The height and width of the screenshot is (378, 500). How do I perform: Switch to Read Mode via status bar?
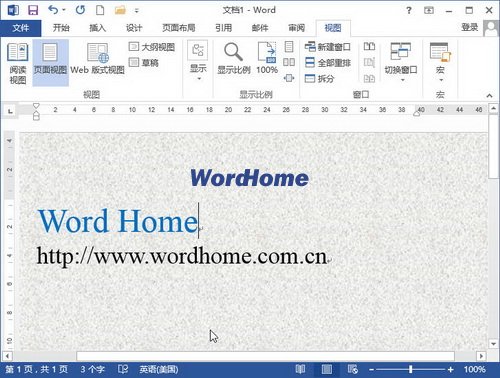pos(300,369)
